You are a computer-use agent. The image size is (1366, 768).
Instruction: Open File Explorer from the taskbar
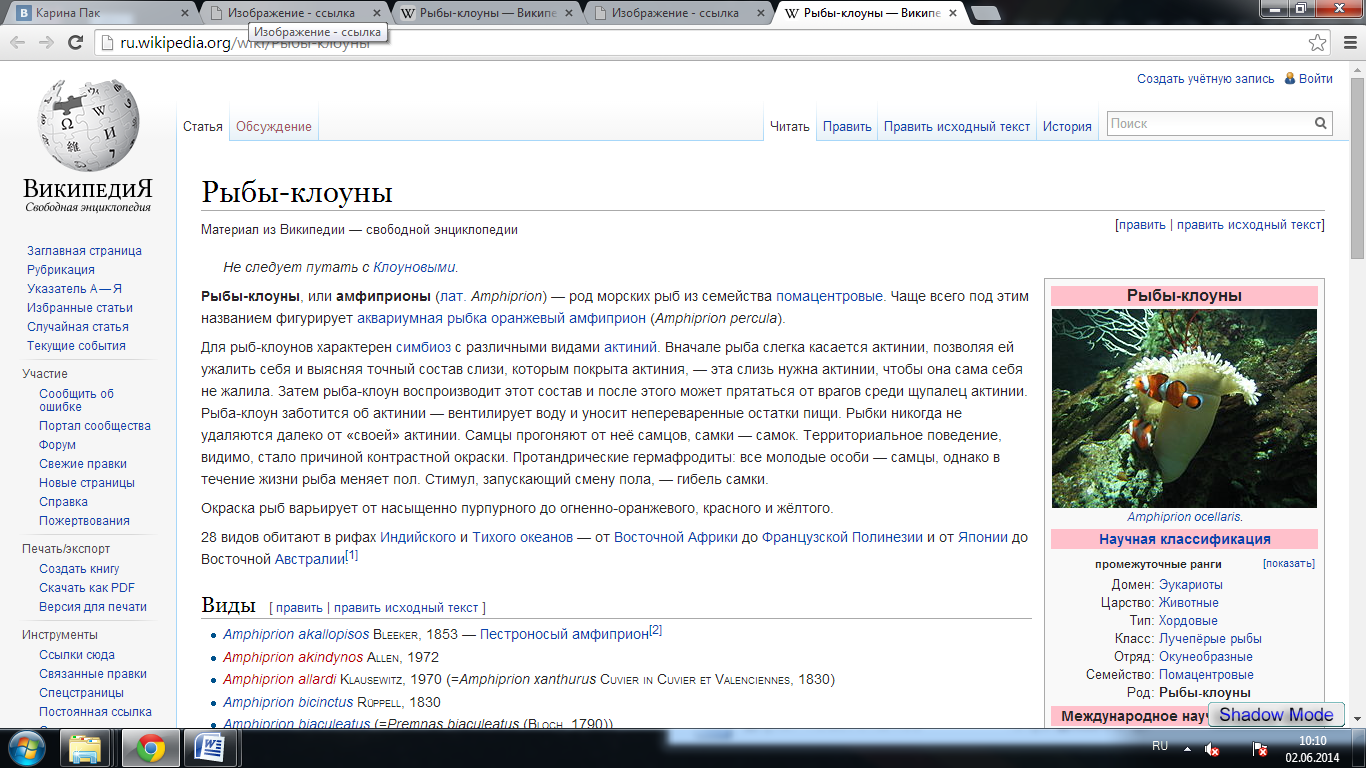click(85, 748)
